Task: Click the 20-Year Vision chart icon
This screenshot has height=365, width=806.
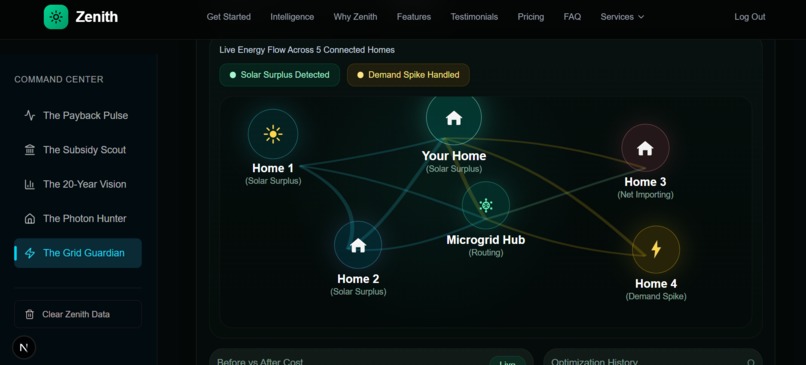Action: [x=30, y=184]
